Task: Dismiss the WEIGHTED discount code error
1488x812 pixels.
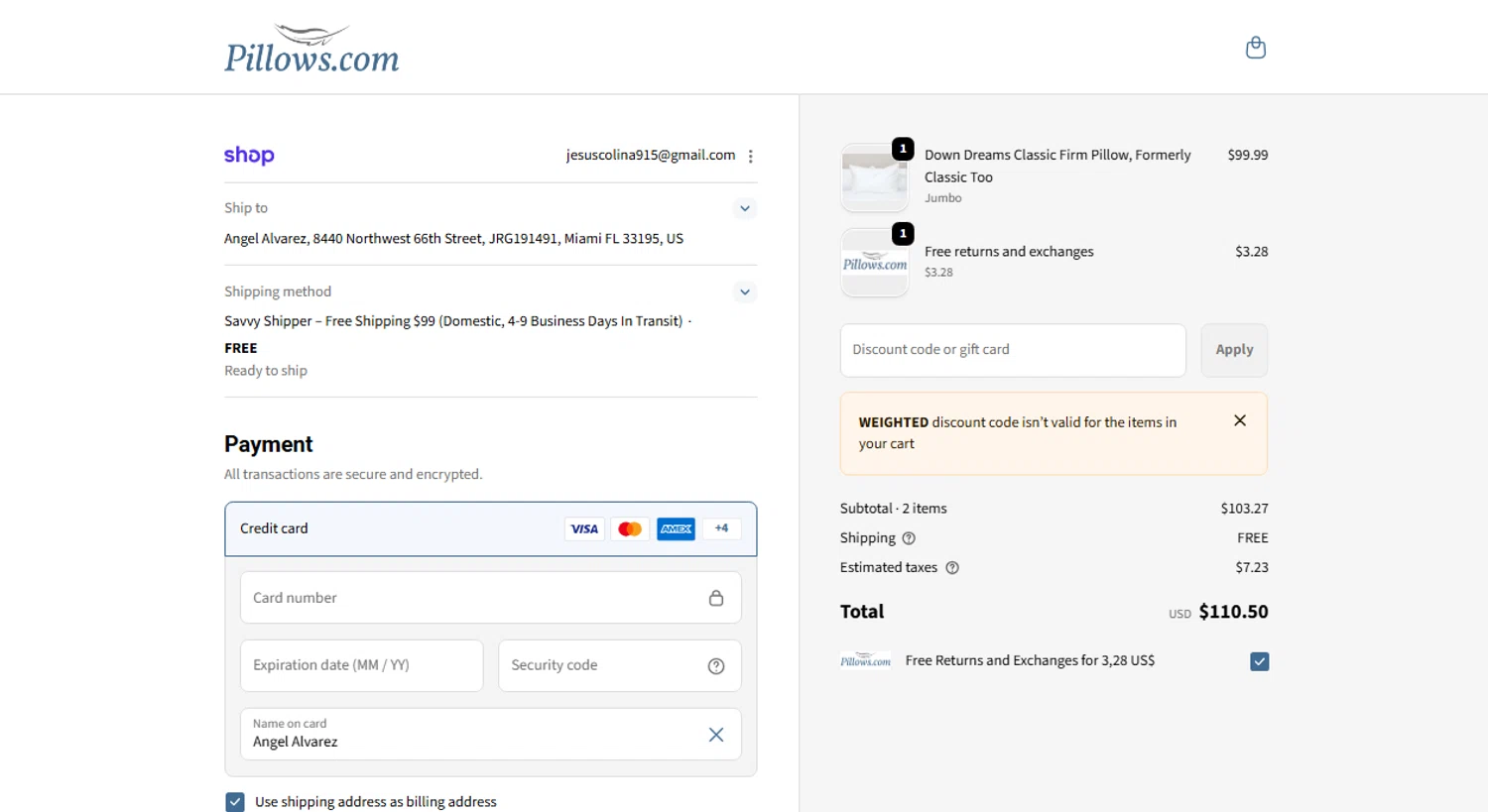Action: [1240, 420]
